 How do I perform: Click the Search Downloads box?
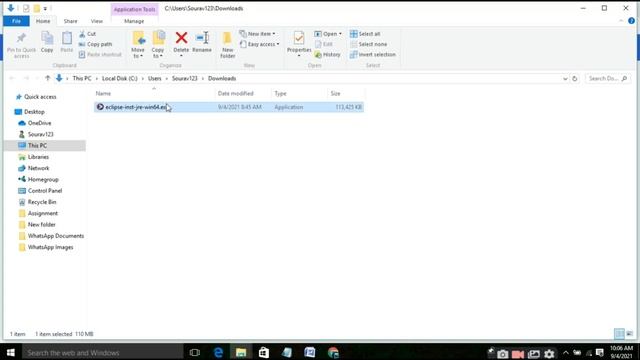pos(607,78)
